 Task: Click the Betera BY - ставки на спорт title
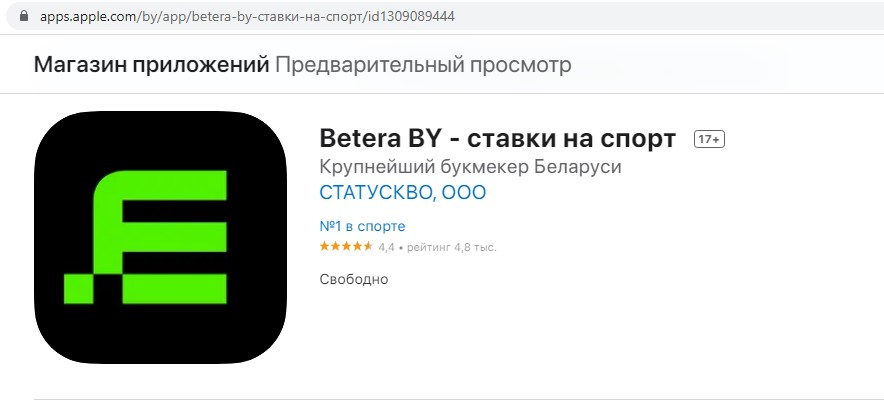coord(498,138)
